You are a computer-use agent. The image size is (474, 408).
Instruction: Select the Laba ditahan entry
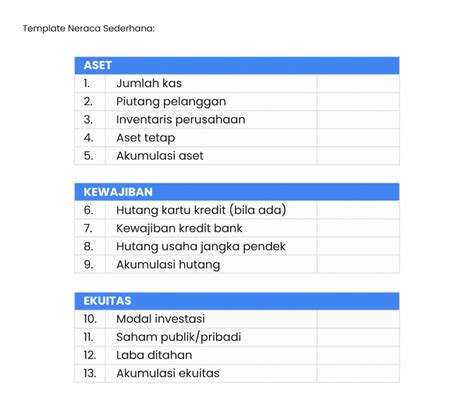(154, 355)
